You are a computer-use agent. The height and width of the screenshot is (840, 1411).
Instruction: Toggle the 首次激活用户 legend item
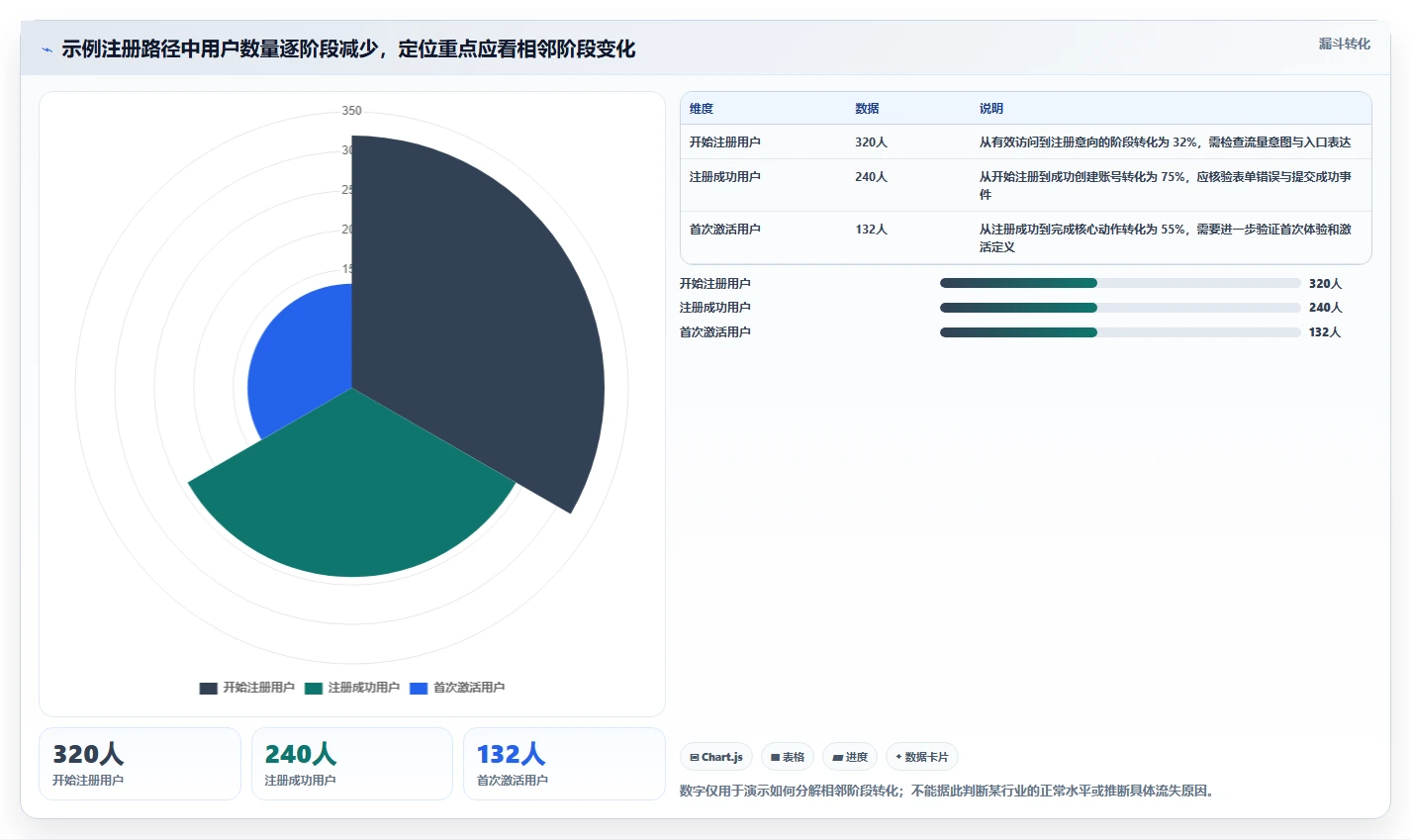click(457, 688)
